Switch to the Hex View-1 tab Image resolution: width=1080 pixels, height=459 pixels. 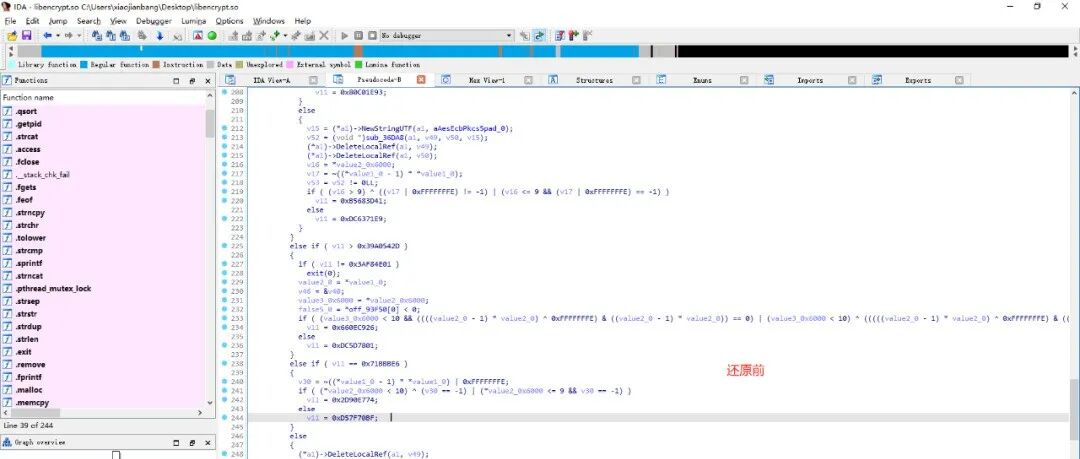(x=487, y=80)
